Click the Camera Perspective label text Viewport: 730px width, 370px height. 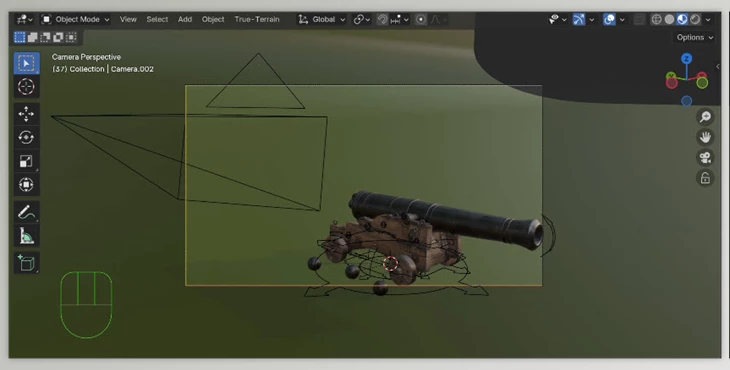[86, 57]
